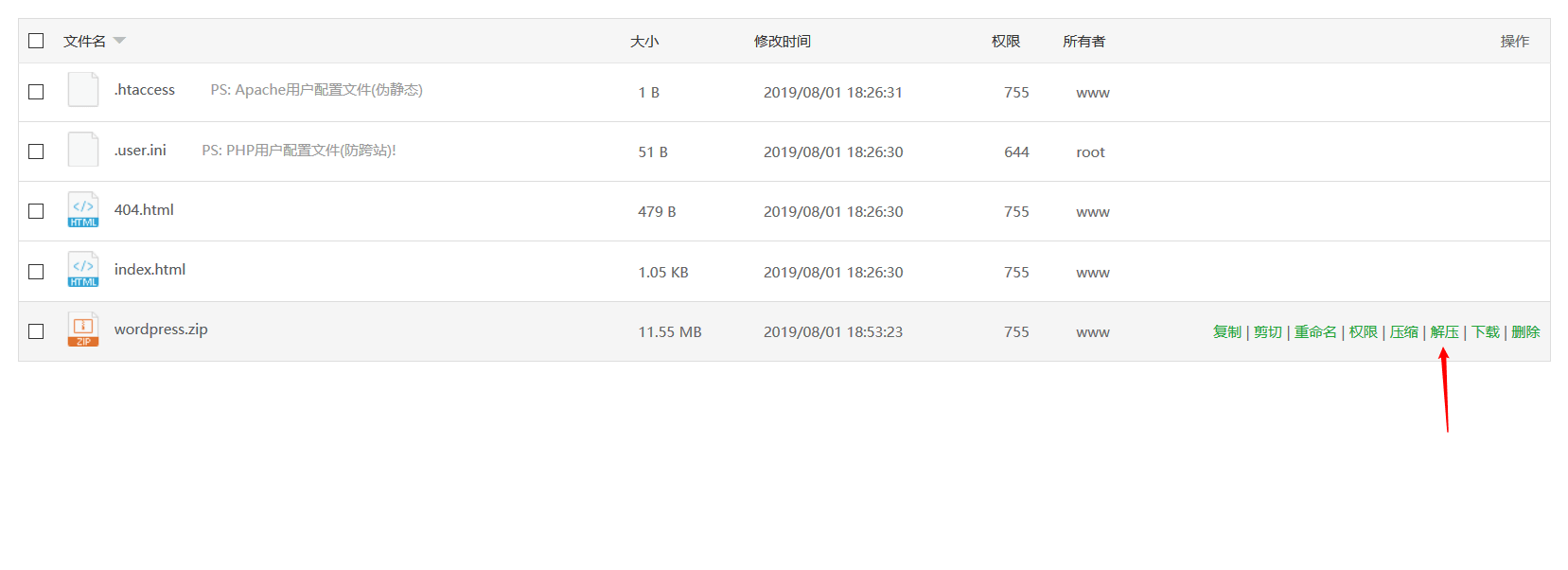This screenshot has width=1568, height=570.
Task: Click 解压 to extract wordpress.zip
Action: tap(1444, 332)
